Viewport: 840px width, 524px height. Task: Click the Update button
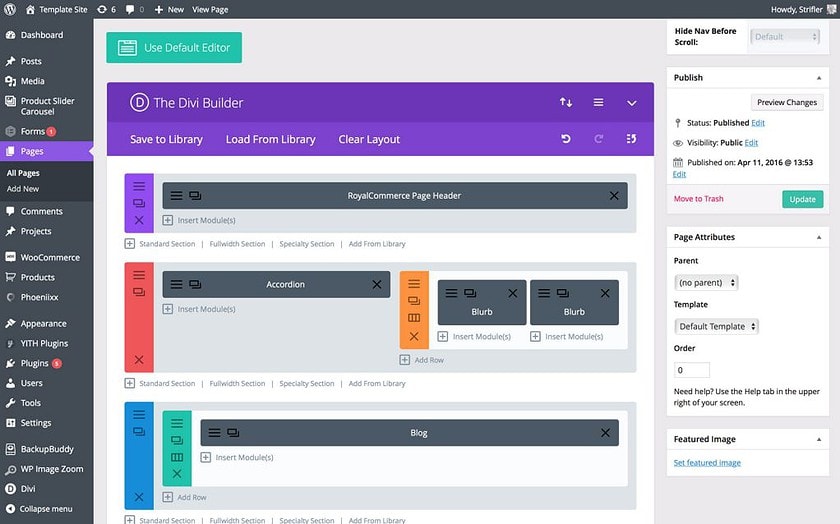point(802,199)
